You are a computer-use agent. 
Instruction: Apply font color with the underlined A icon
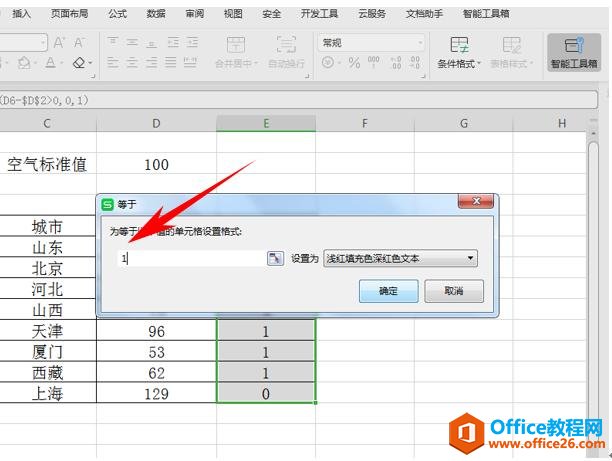tap(50, 62)
